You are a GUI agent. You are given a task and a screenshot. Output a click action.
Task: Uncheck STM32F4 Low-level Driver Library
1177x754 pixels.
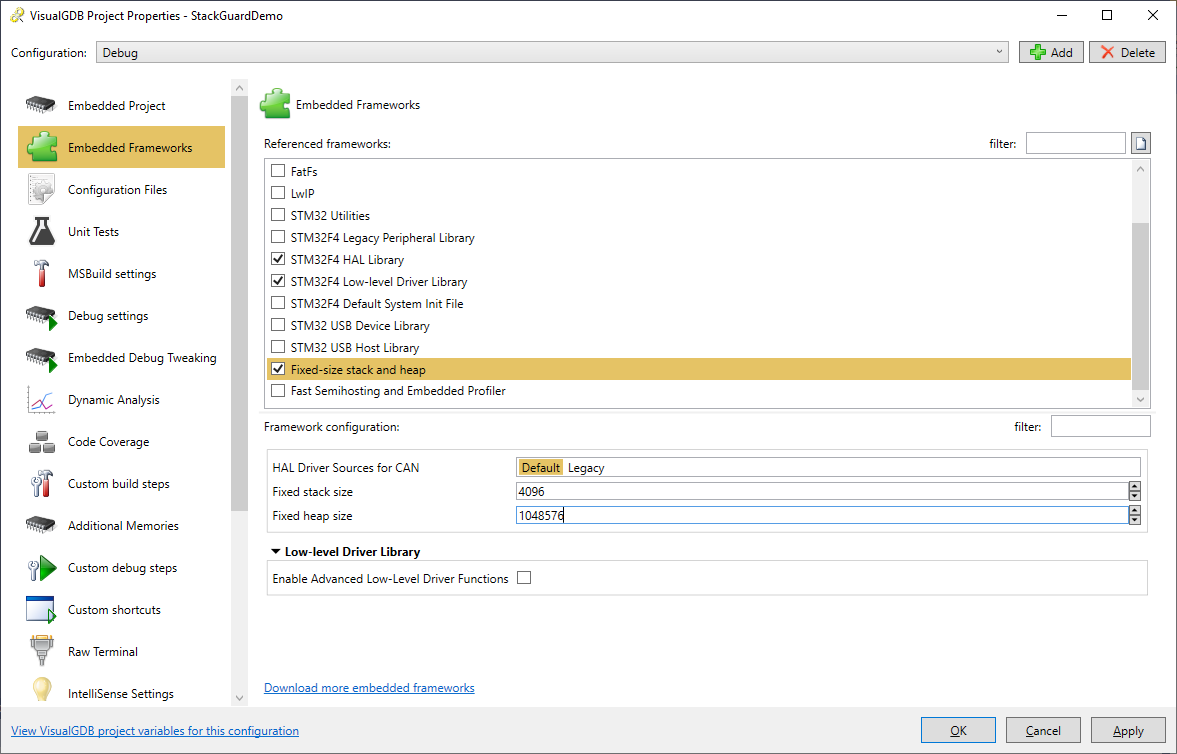tap(278, 281)
